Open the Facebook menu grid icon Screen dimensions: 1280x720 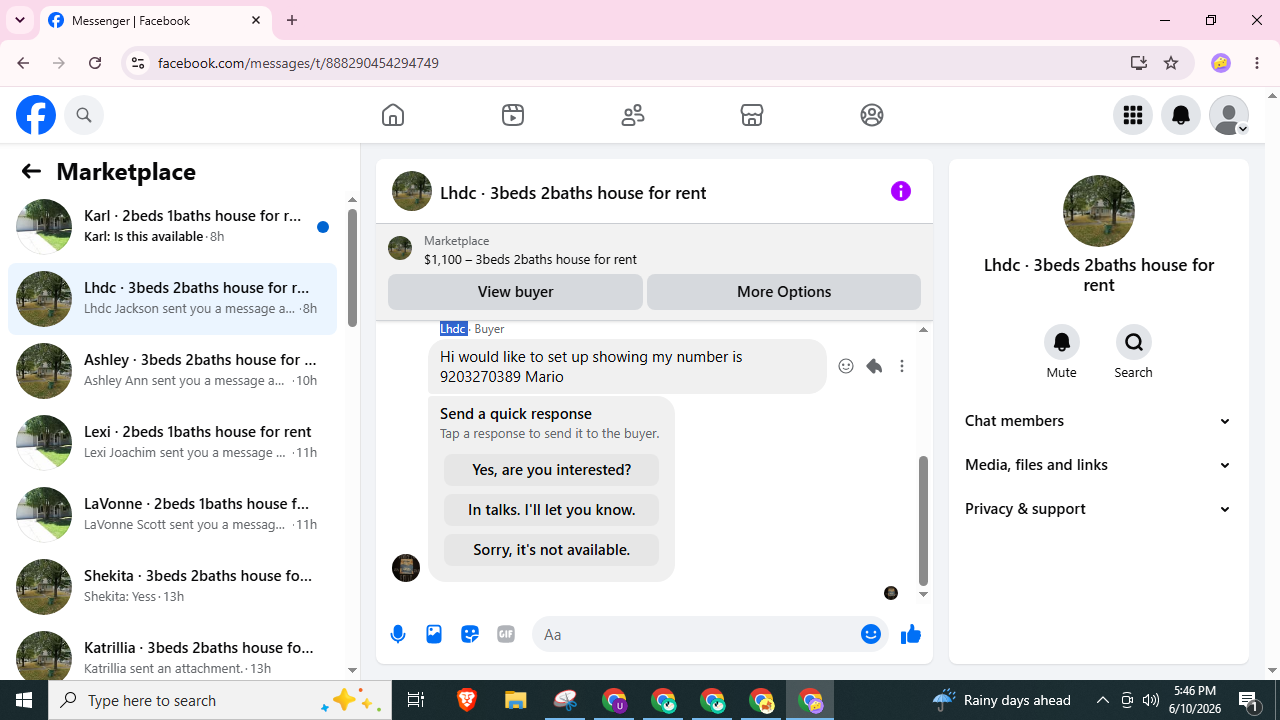1133,115
